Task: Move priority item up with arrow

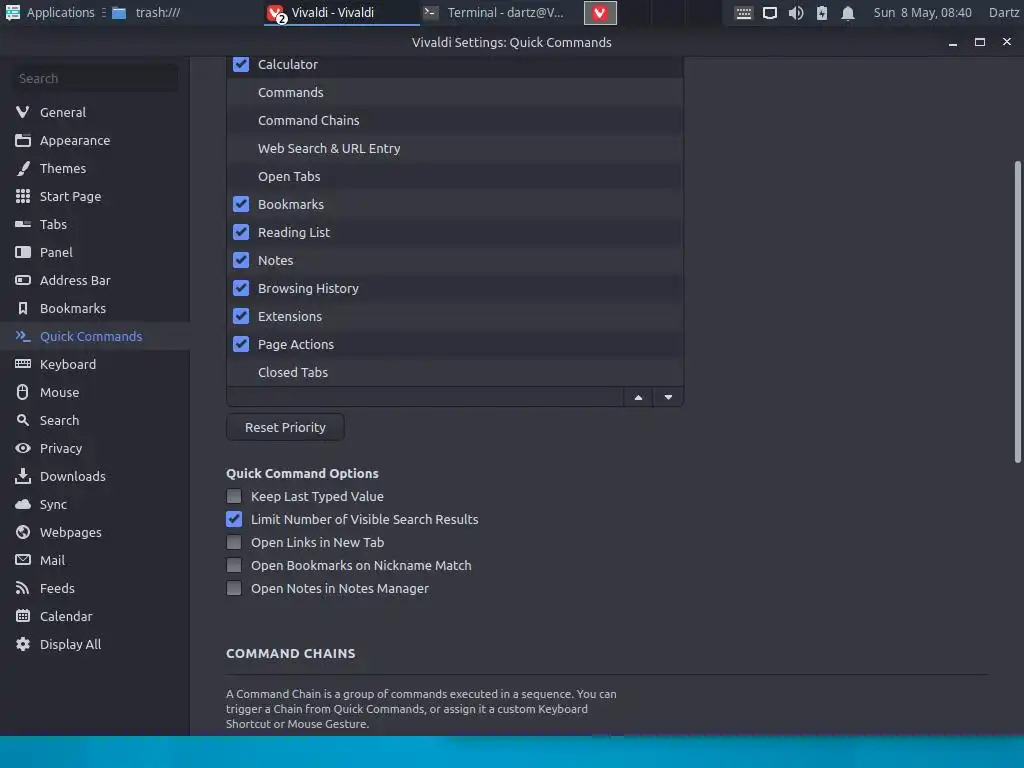Action: [x=638, y=397]
